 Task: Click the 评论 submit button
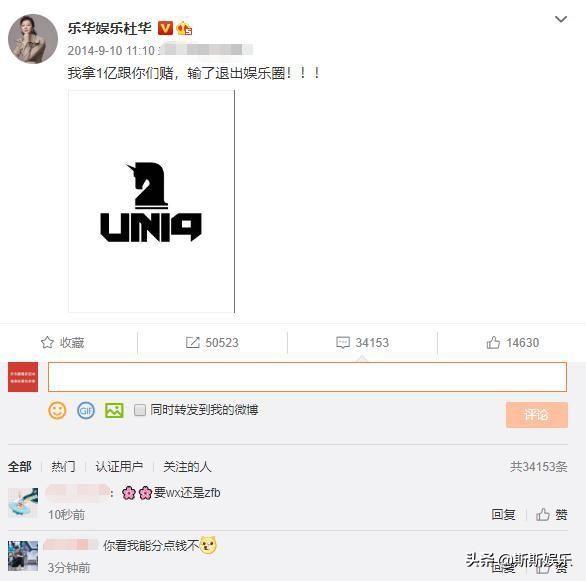click(537, 415)
